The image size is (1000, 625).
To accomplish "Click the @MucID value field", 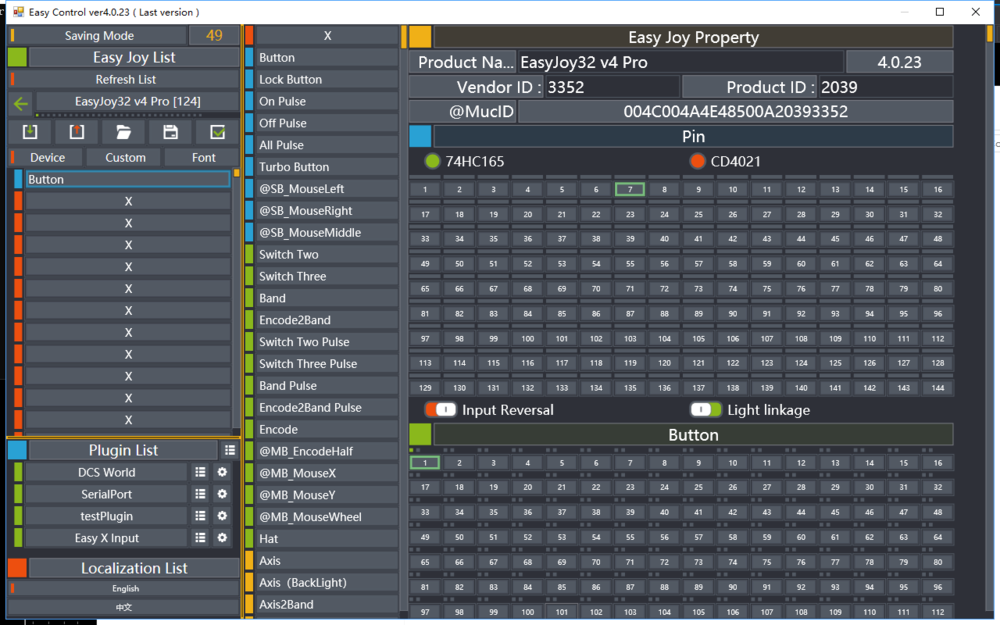I will [735, 112].
